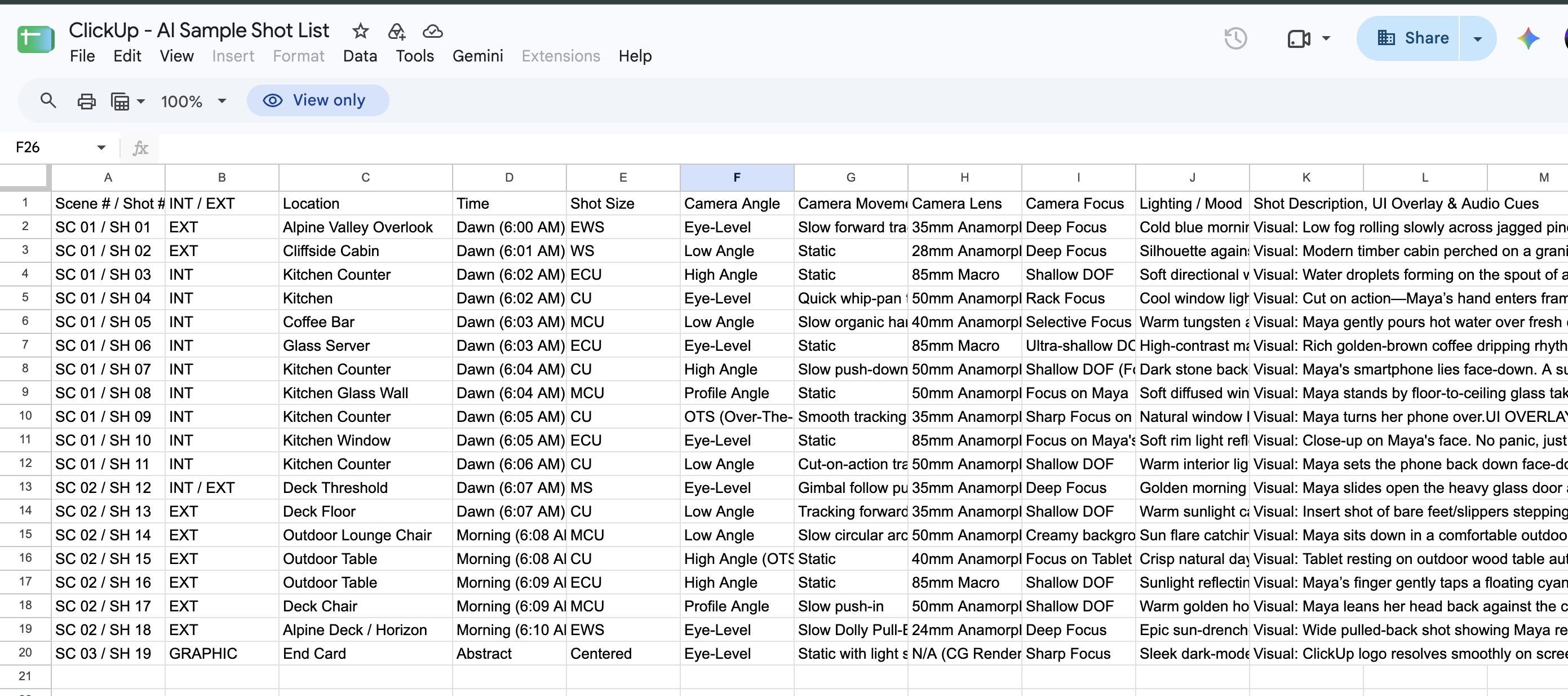Image resolution: width=1568 pixels, height=696 pixels.
Task: Expand the Meet camera dropdown arrow
Action: click(1326, 38)
